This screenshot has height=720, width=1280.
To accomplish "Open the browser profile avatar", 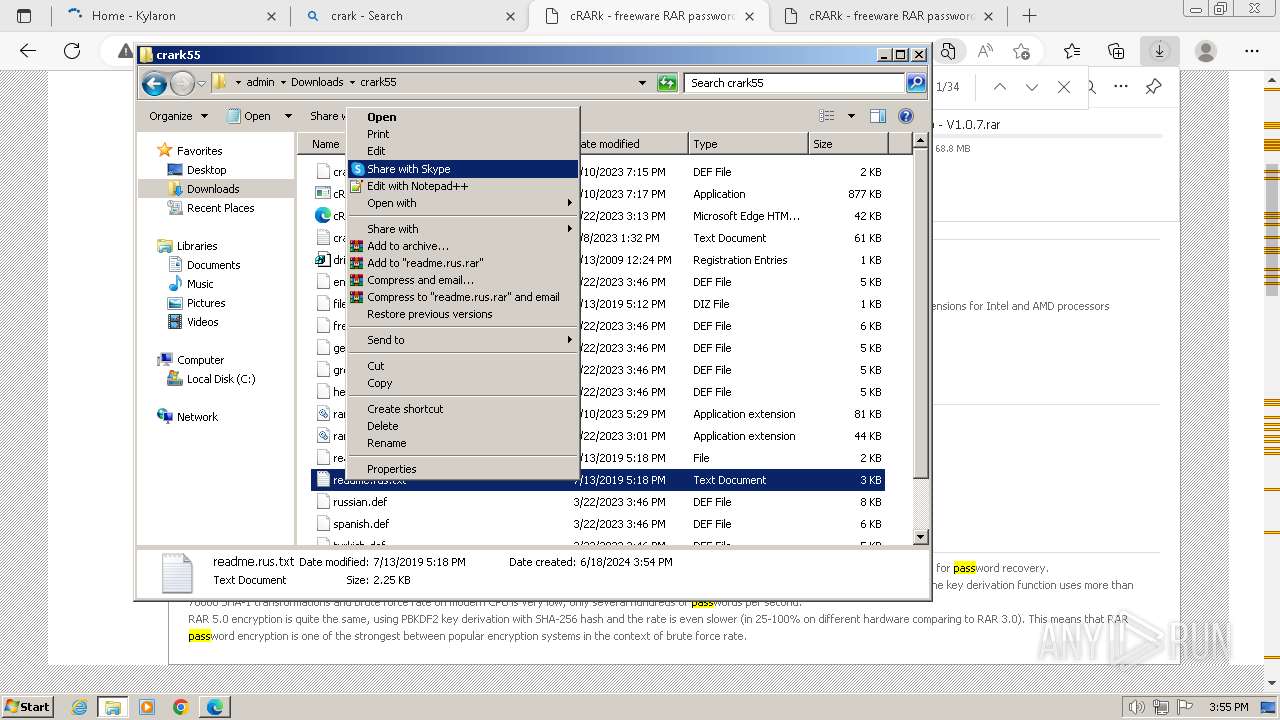I will coord(1206,51).
